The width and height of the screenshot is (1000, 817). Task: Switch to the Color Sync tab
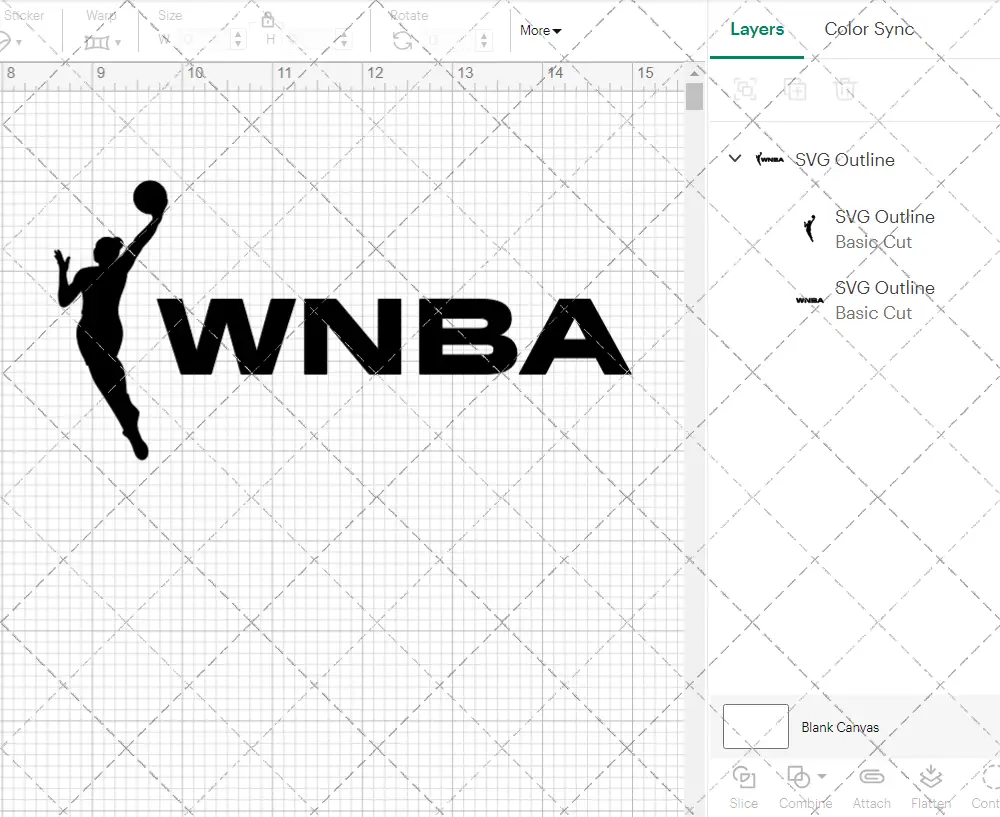pos(869,29)
